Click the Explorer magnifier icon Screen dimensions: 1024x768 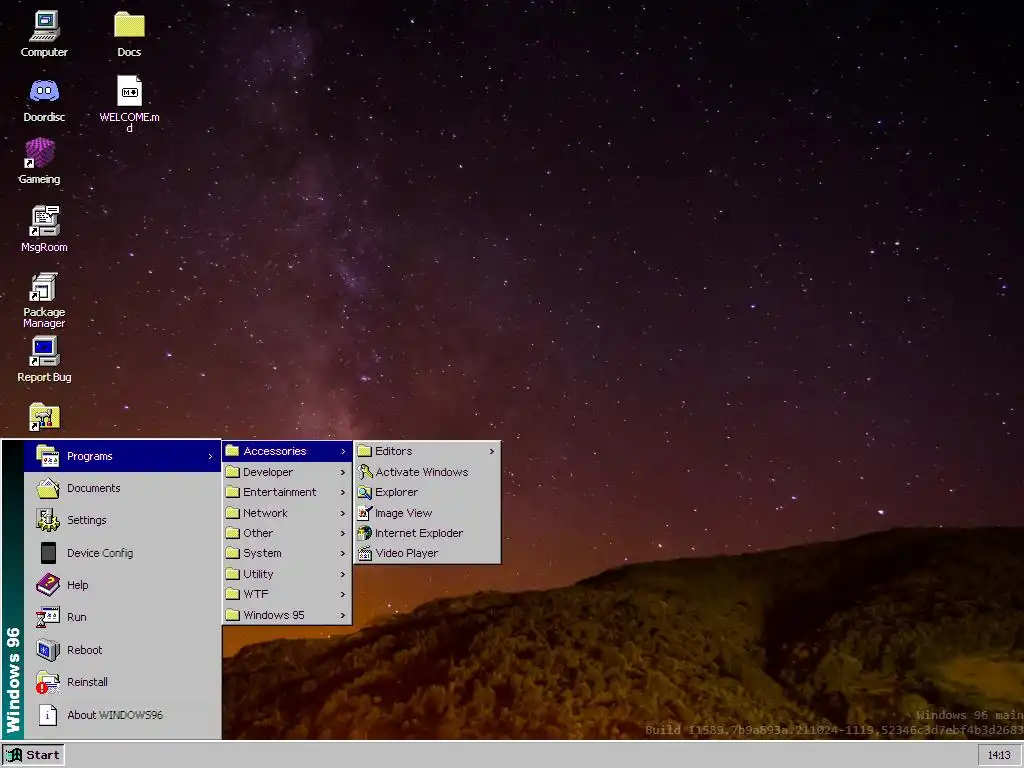(x=364, y=492)
